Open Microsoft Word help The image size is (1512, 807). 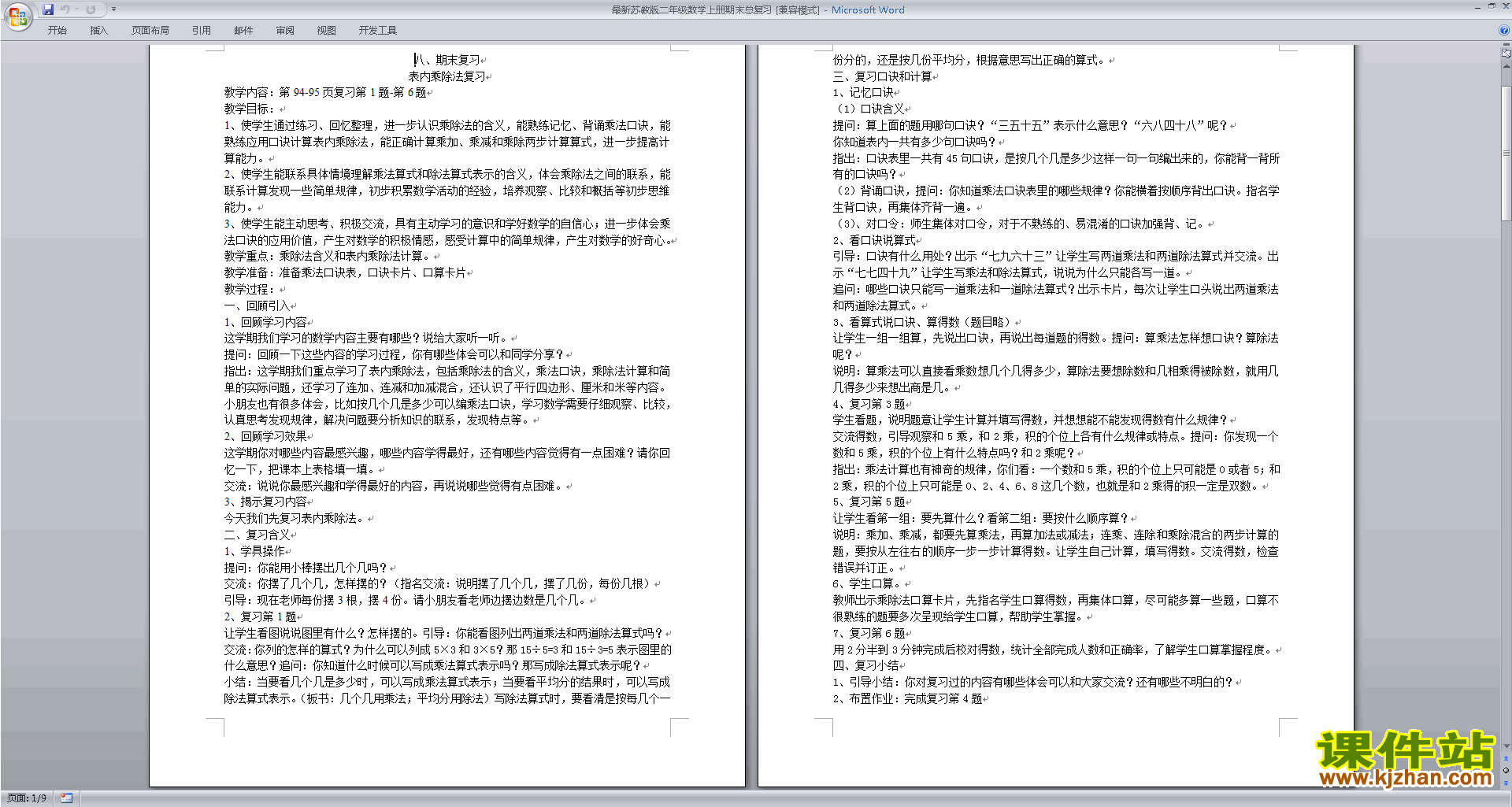(x=1503, y=31)
